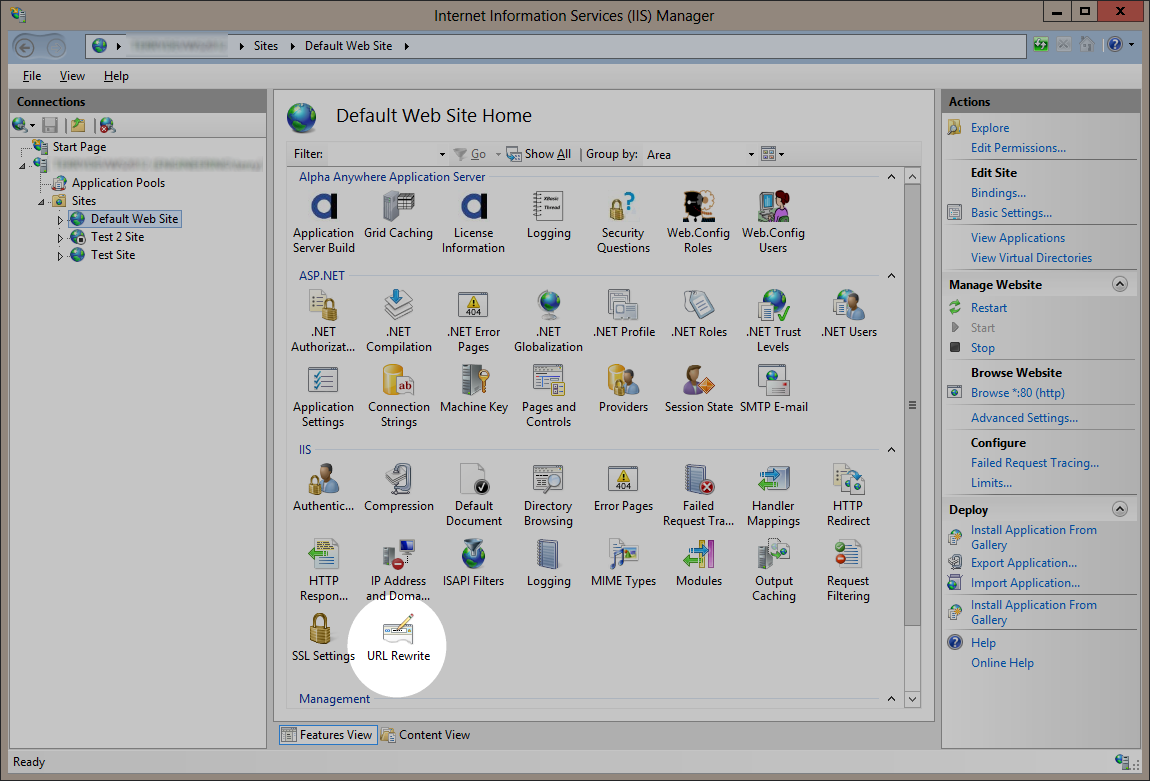Open Session State feature
This screenshot has height=781, width=1150.
(698, 389)
